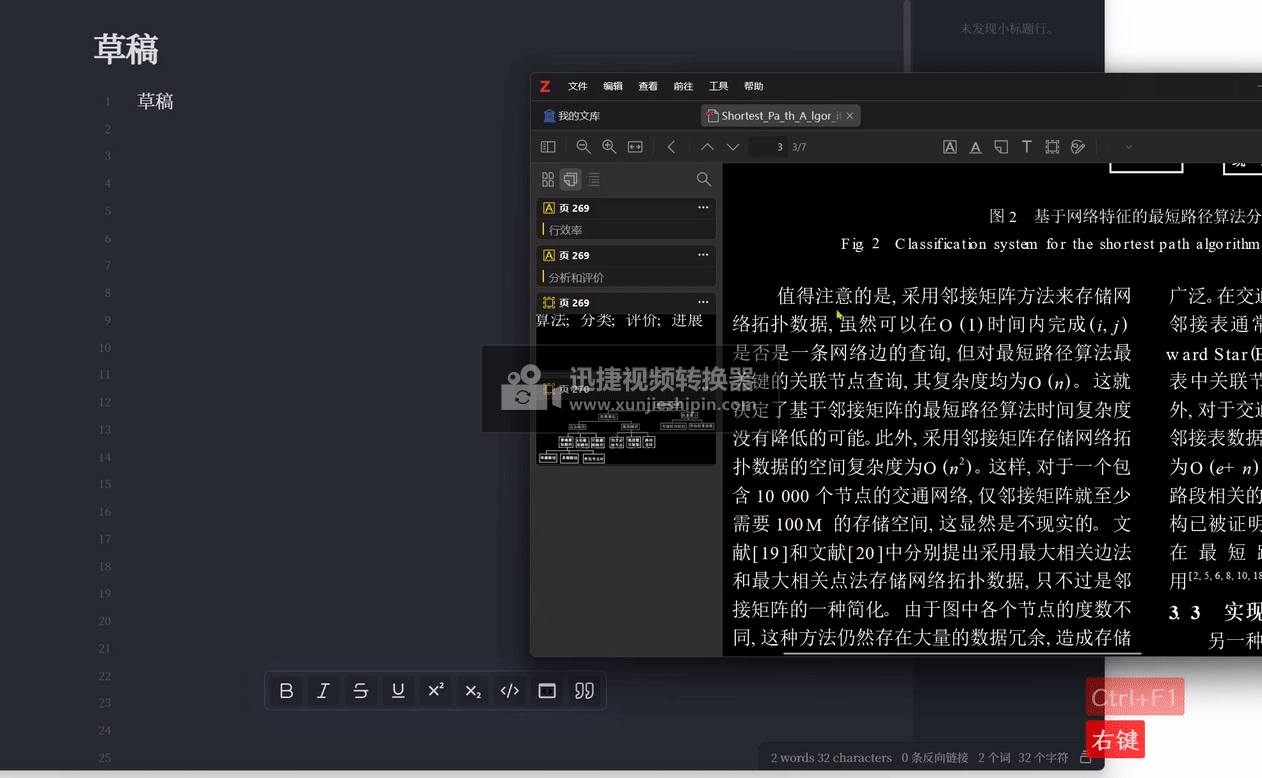Open options for the 行效率 annotation

tap(703, 208)
